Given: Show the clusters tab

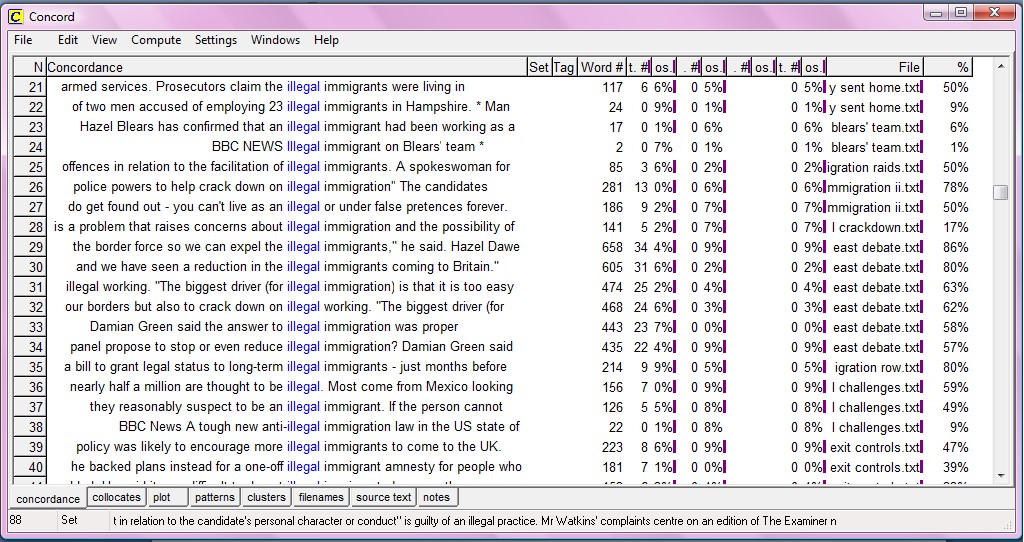Looking at the screenshot, I should (x=266, y=497).
